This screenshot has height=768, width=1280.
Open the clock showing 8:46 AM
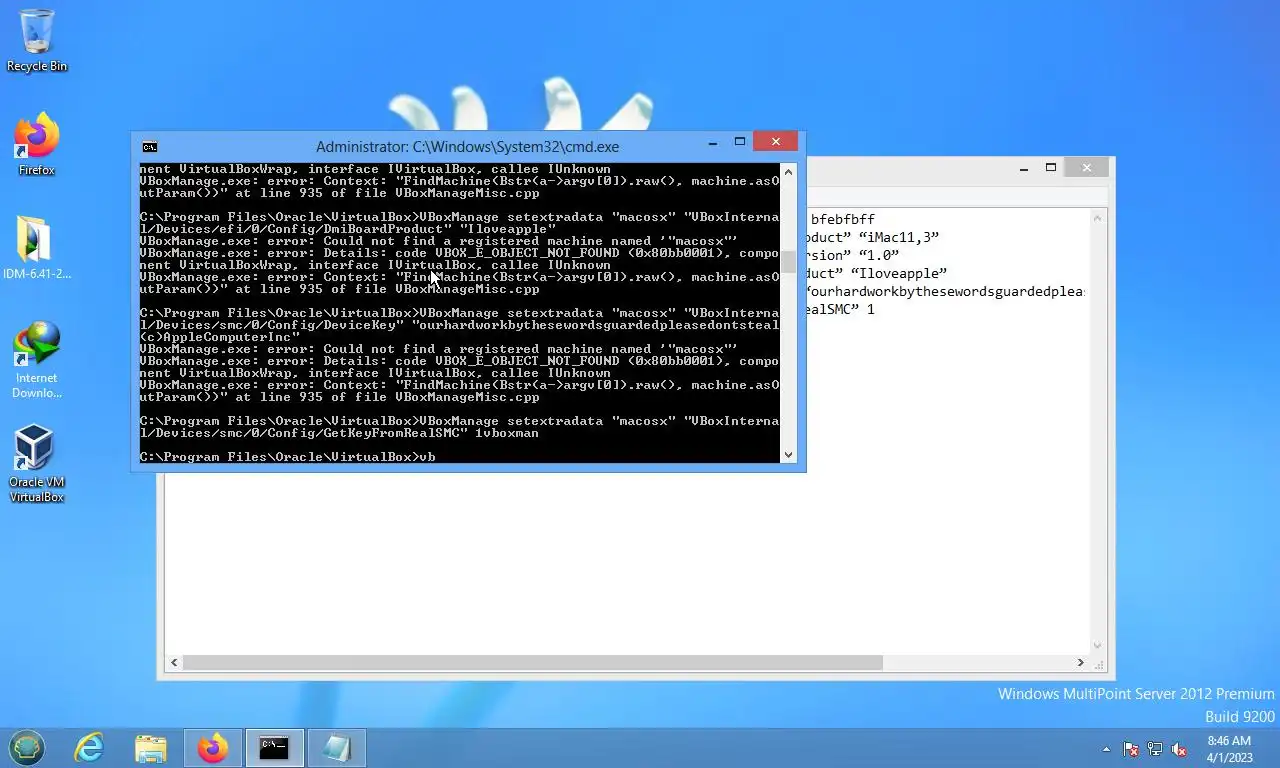[1229, 749]
